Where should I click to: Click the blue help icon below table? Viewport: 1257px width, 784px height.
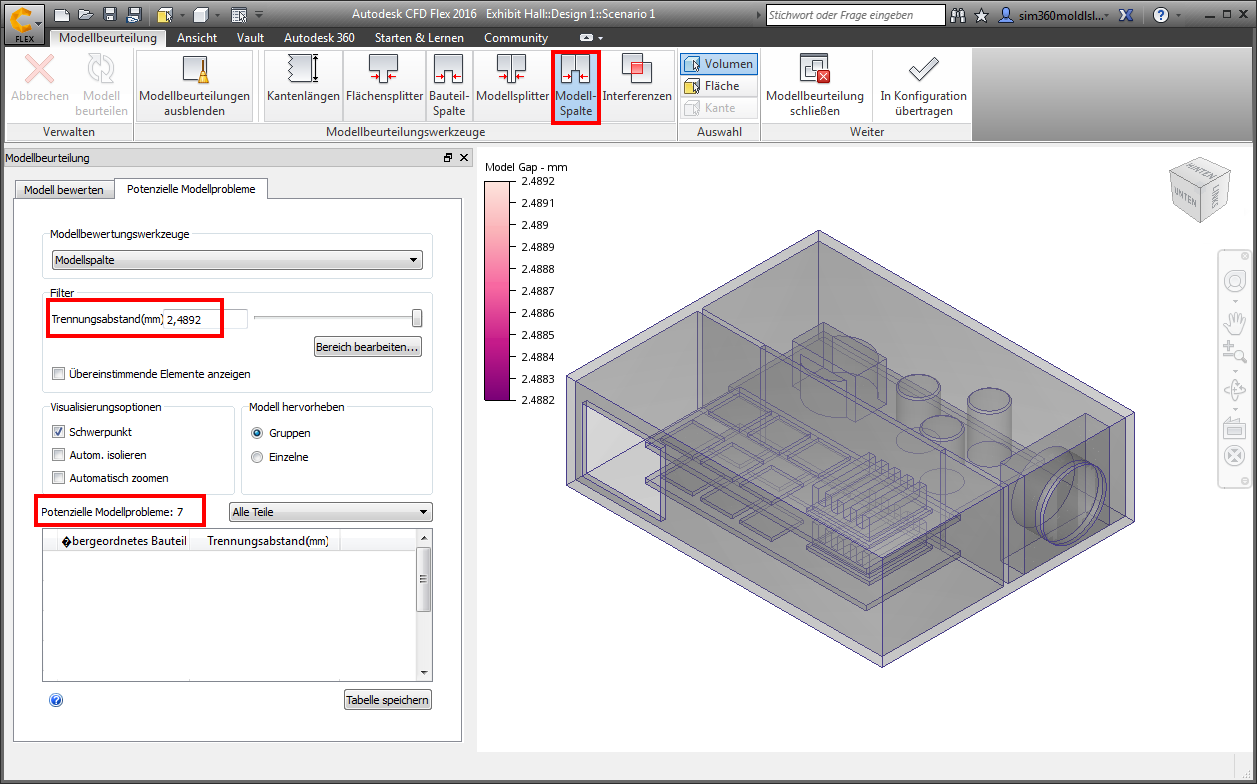pos(56,700)
